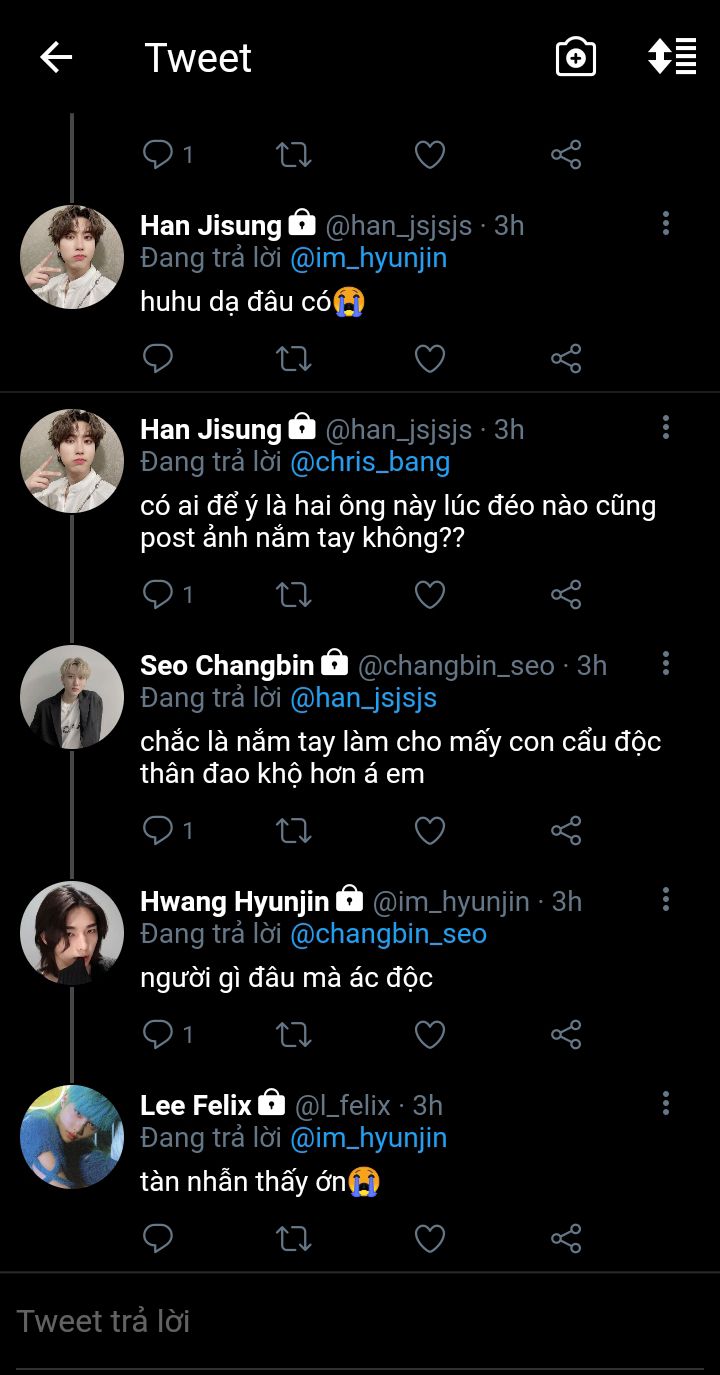Screen dimensions: 720x1375
Task: Open the @chris_bang mention link
Action: point(370,462)
